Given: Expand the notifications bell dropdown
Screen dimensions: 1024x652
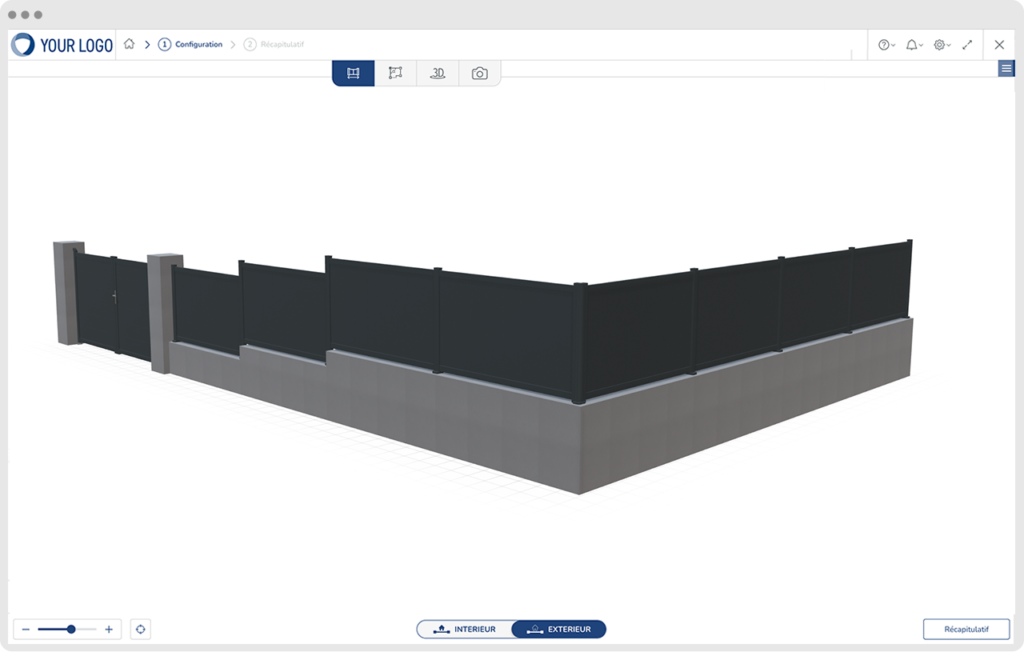Looking at the screenshot, I should click(914, 45).
